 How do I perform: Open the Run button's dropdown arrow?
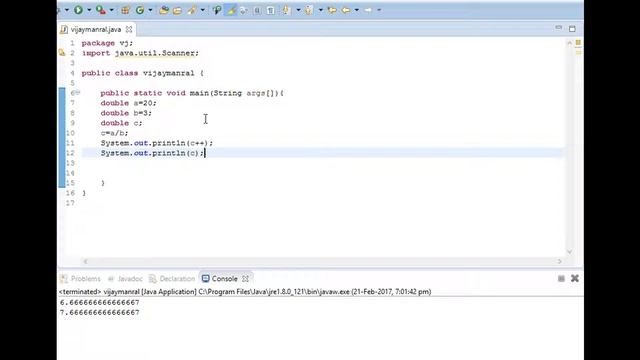point(88,10)
